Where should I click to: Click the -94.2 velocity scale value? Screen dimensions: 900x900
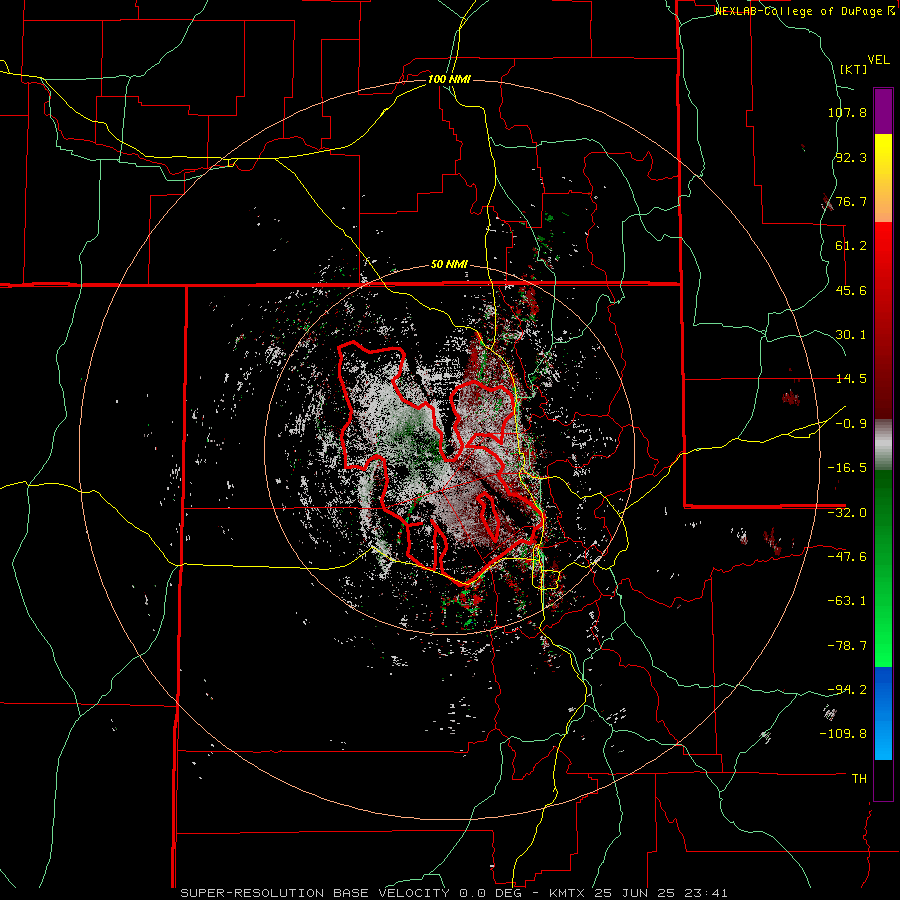click(847, 690)
